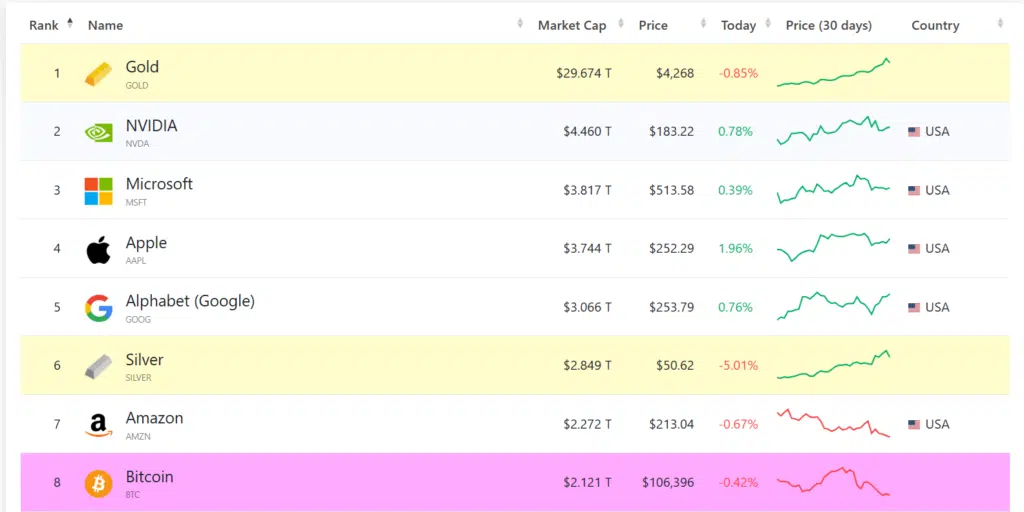
Task: Sort by the Name column header
Action: (105, 25)
